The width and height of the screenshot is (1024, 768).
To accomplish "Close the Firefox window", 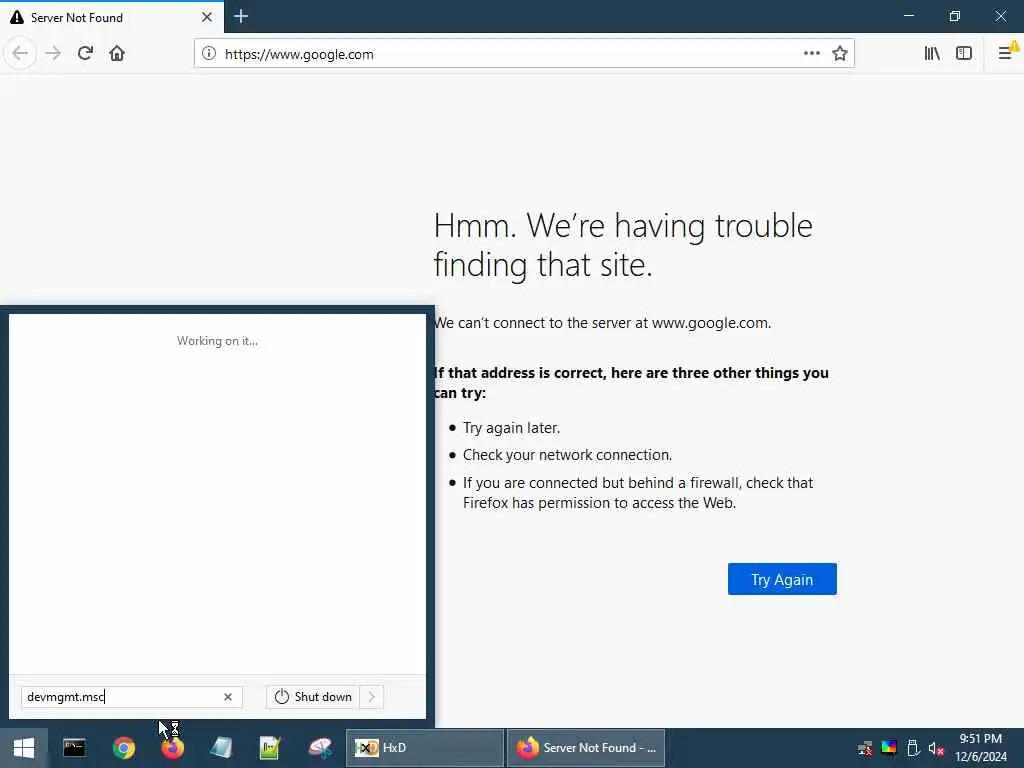I will coord(1000,16).
